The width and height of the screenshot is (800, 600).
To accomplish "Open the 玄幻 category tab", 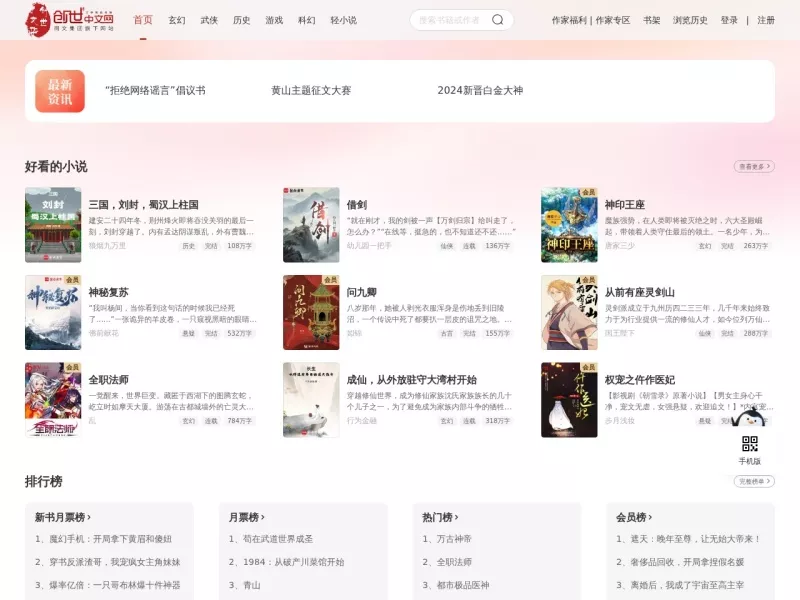I will [x=177, y=20].
